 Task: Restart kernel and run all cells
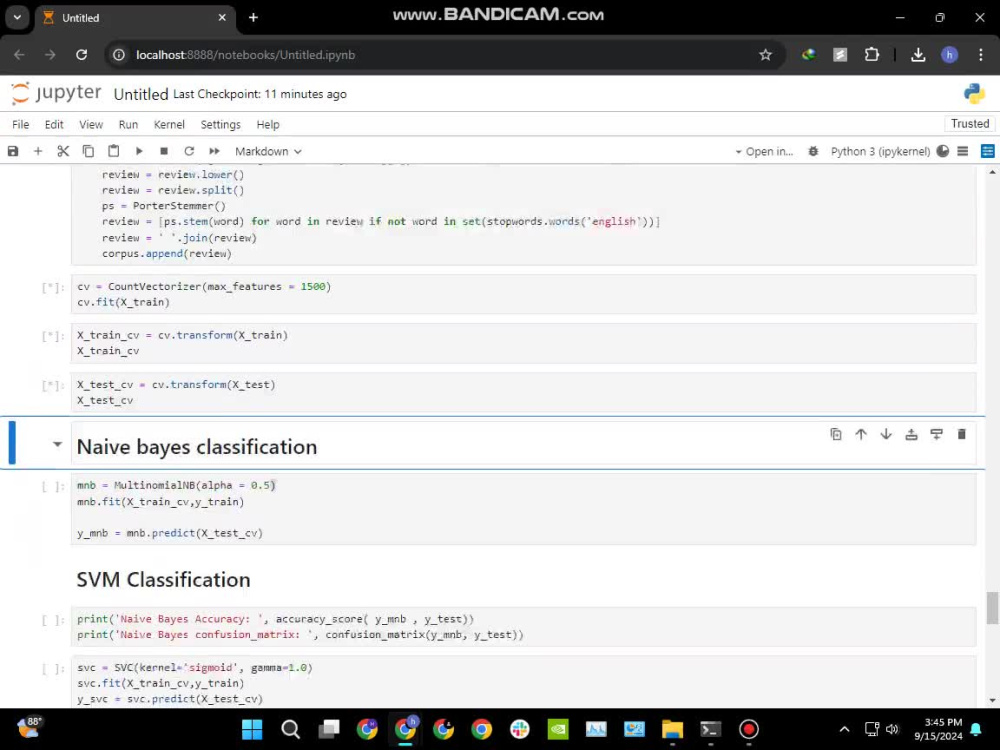[x=214, y=151]
